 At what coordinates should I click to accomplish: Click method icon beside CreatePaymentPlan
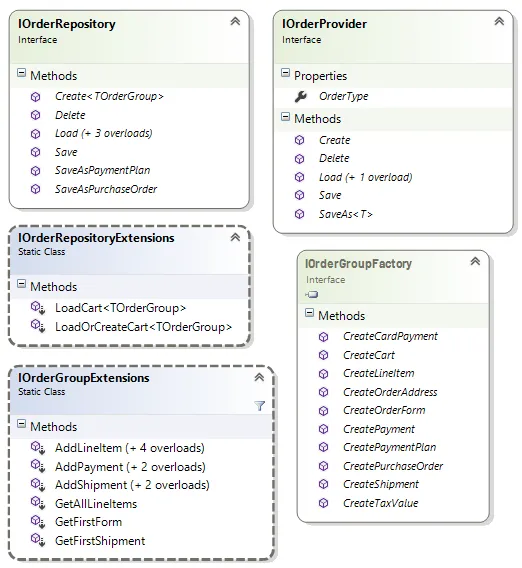pyautogui.click(x=323, y=448)
